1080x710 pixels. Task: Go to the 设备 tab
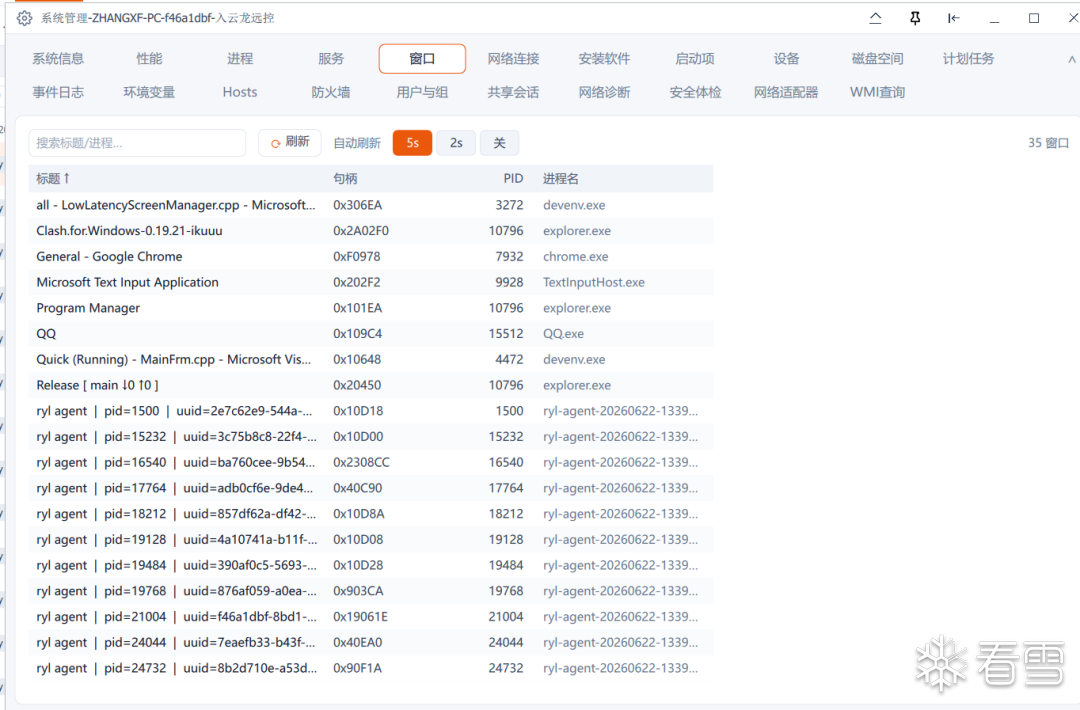pyautogui.click(x=786, y=59)
